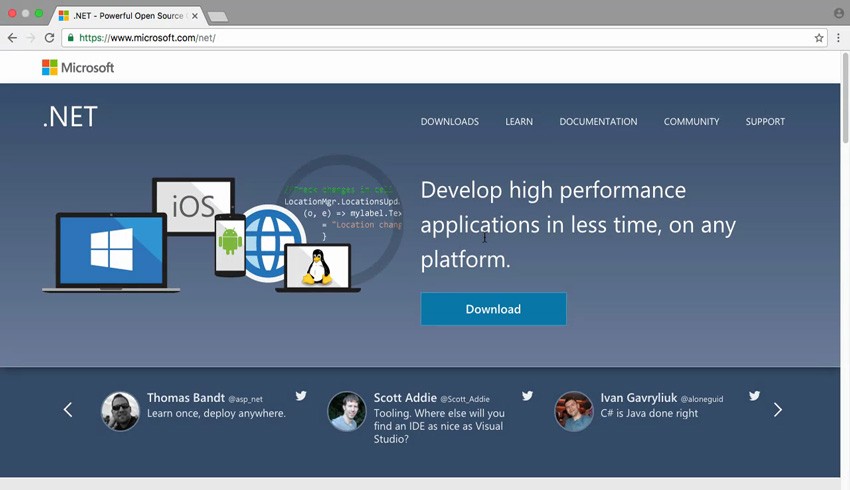The height and width of the screenshot is (490, 850).
Task: Click Twitter bird icon for Thomas Bandt
Action: coord(301,396)
